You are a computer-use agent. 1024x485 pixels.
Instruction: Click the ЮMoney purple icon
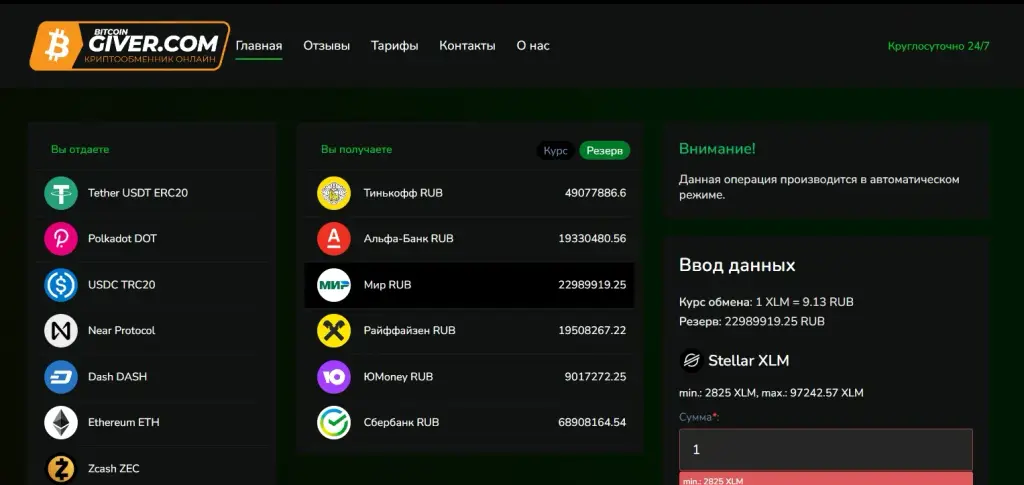[334, 377]
